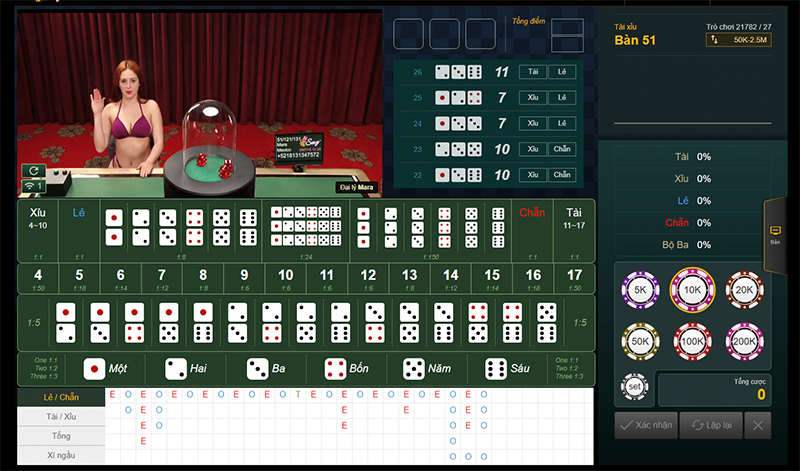Select the 50K betting chip

coord(640,341)
